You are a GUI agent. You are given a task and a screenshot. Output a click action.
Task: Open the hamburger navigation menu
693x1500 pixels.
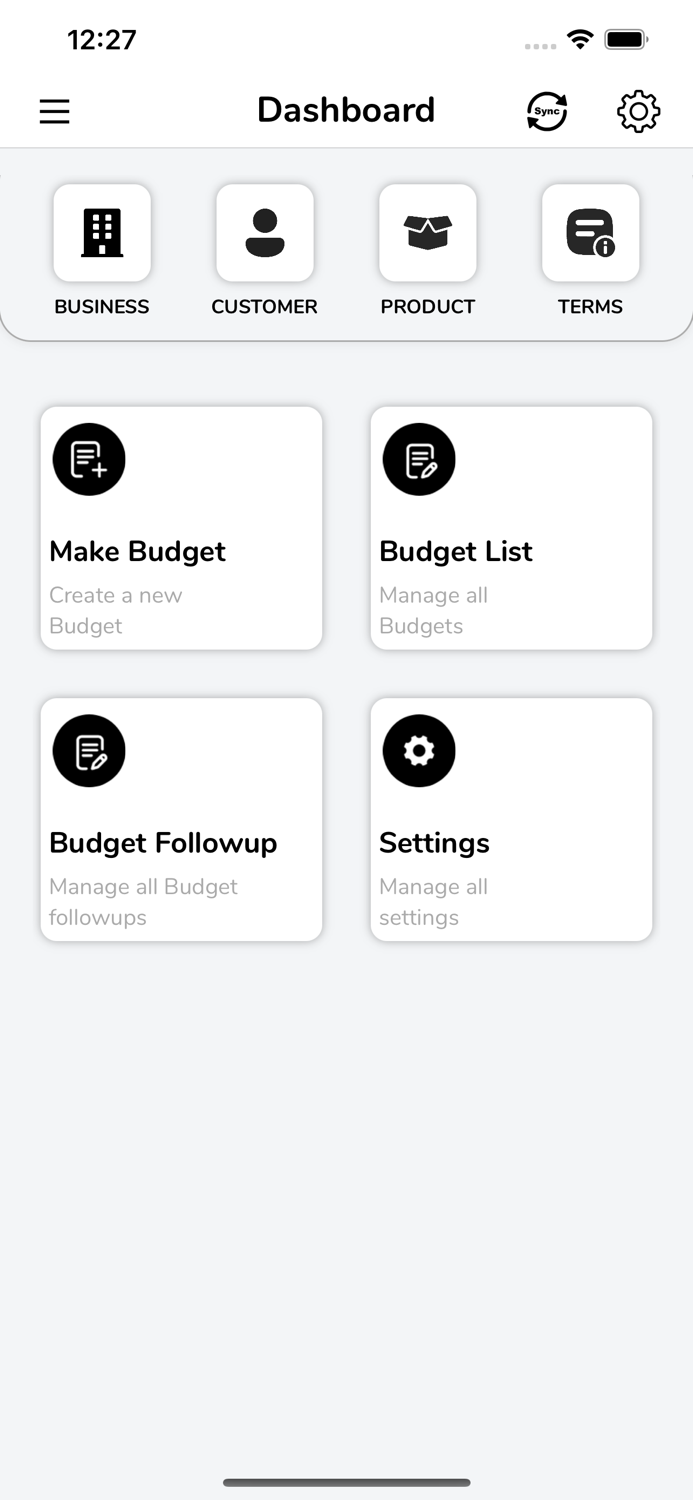point(54,111)
